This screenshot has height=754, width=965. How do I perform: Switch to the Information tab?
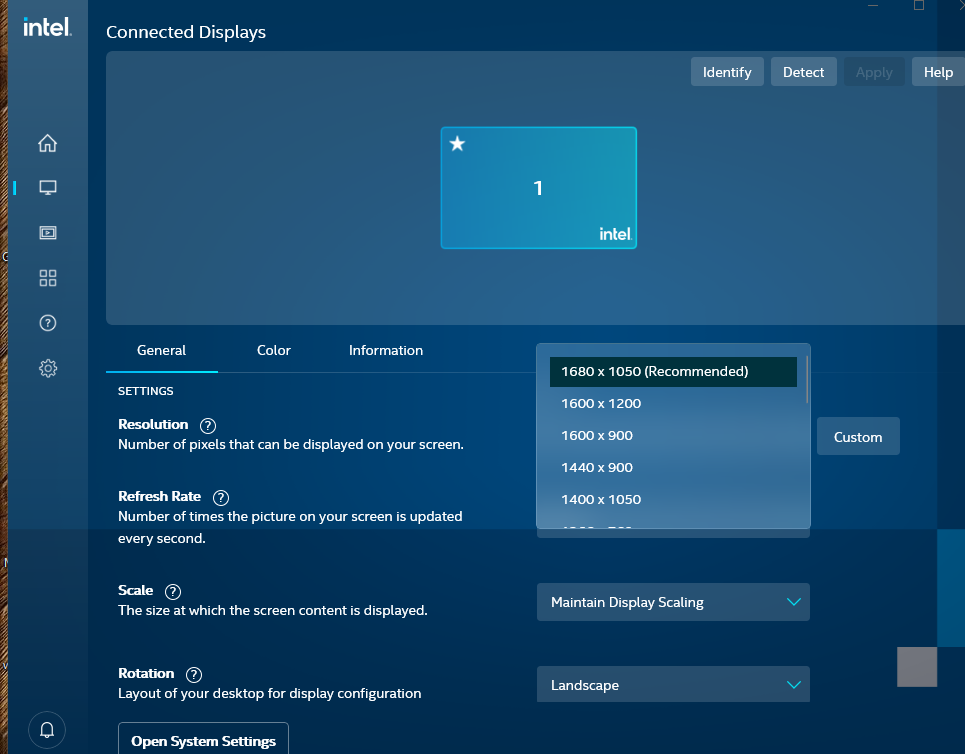[x=386, y=350]
